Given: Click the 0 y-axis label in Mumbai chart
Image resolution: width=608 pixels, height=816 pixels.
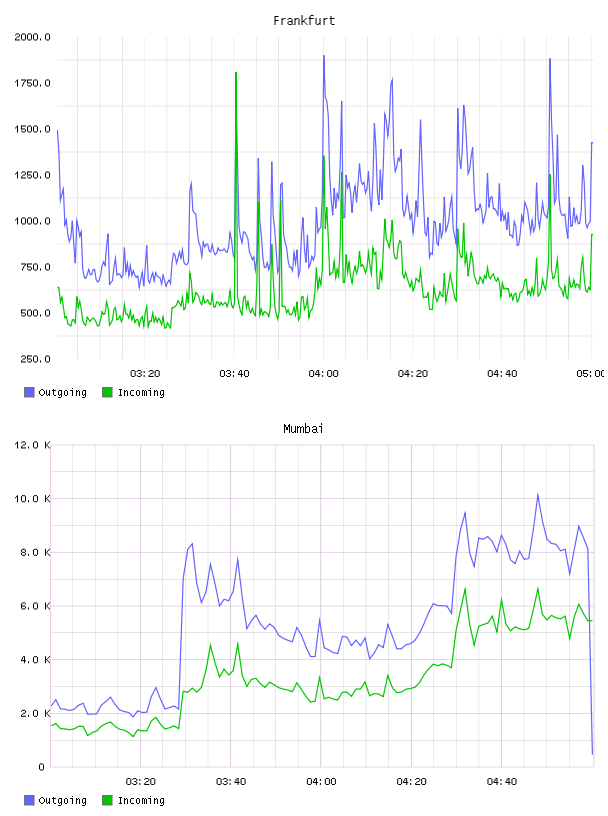Looking at the screenshot, I should coord(42,767).
